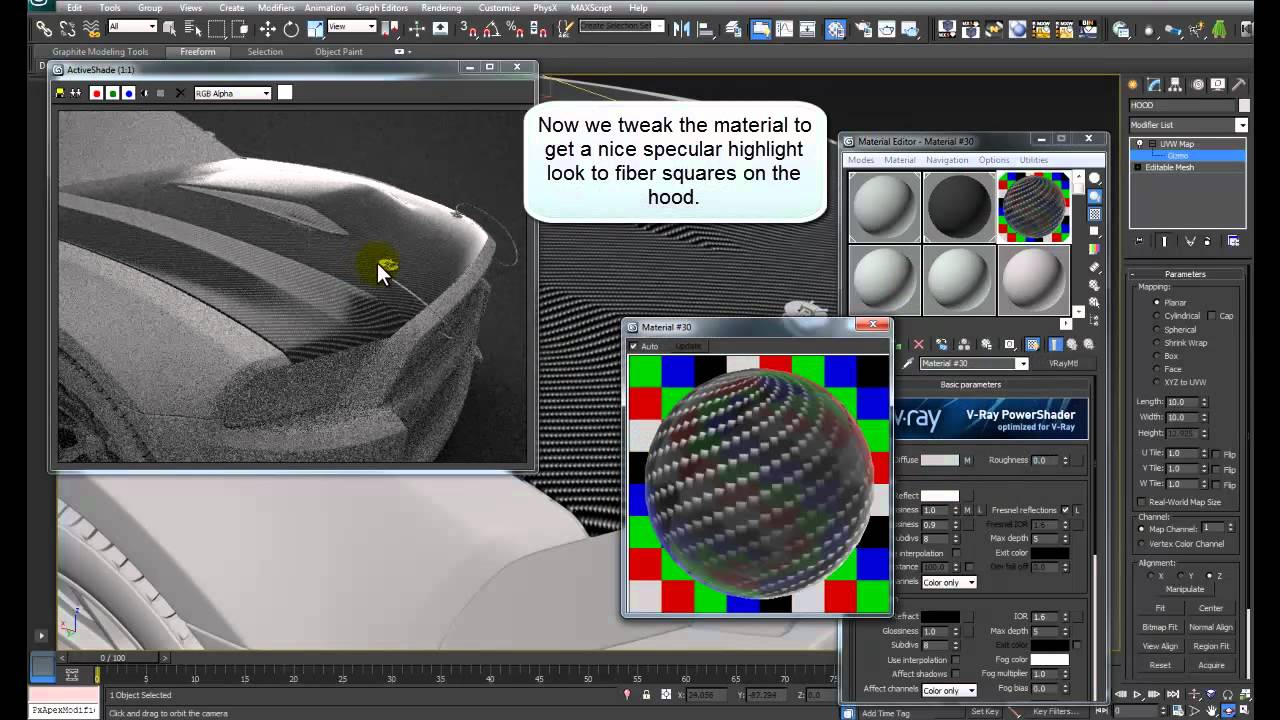Select Vertex Color Channel radio button
The width and height of the screenshot is (1280, 720).
(1142, 544)
